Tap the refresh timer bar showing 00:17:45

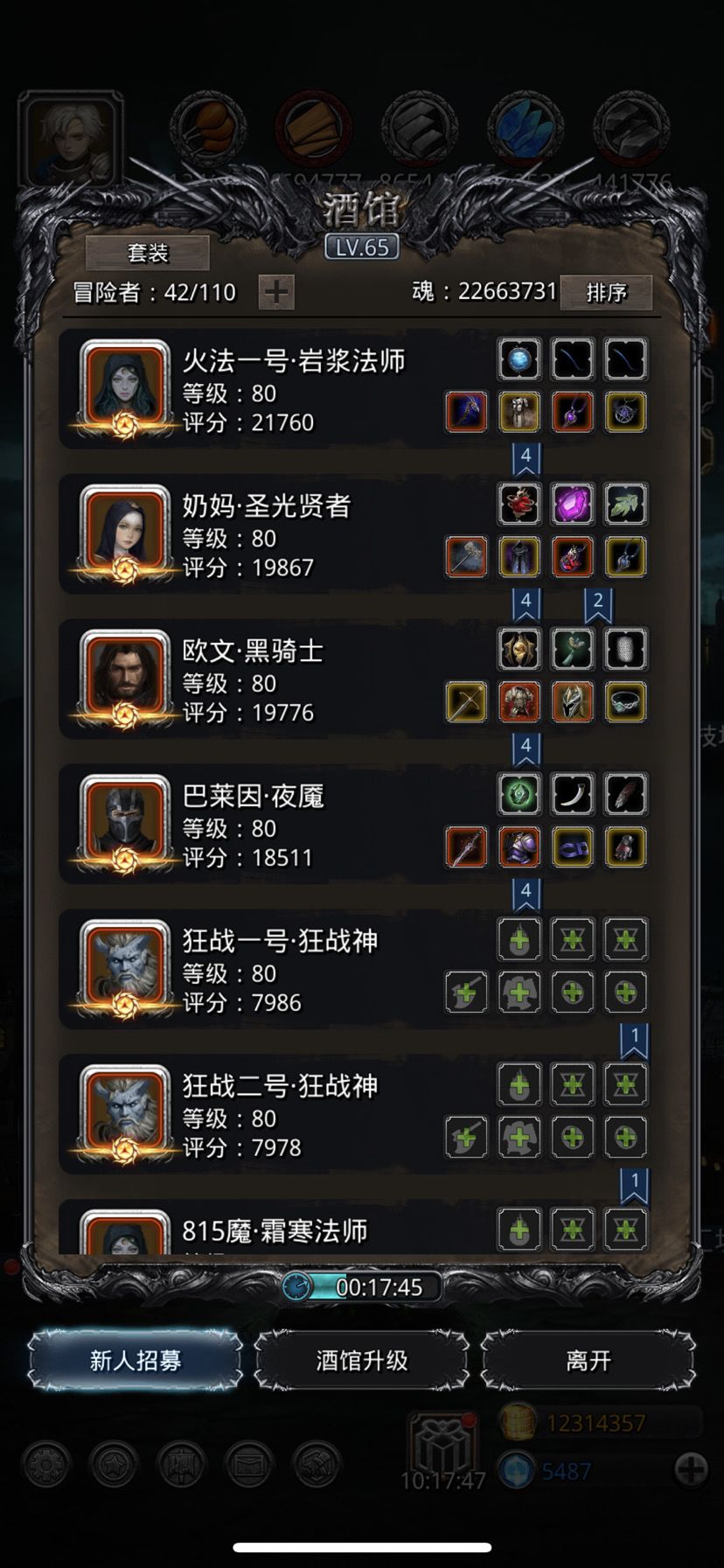362,1286
